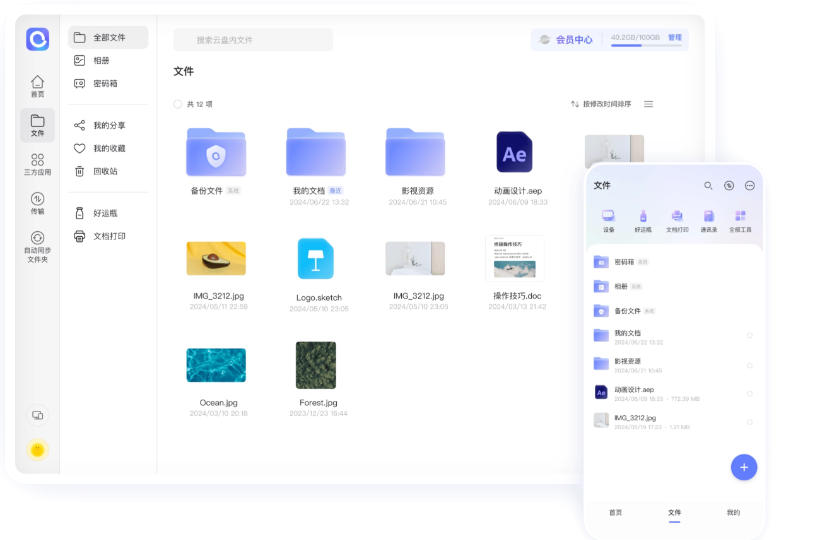Tap the blue plus floating button

point(744,467)
